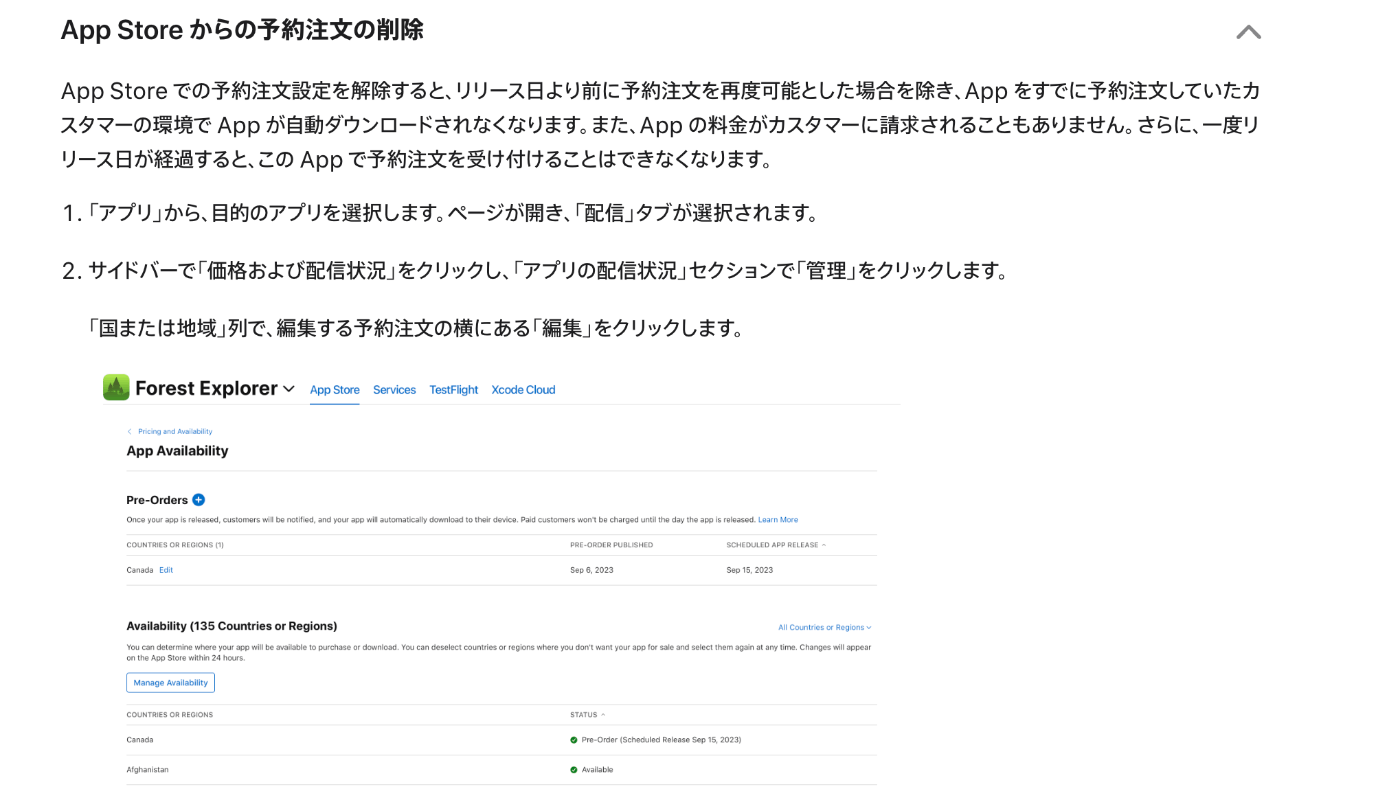Select the Sep 6, 2023 pre-order published date
The image size is (1400, 787).
[x=592, y=570]
